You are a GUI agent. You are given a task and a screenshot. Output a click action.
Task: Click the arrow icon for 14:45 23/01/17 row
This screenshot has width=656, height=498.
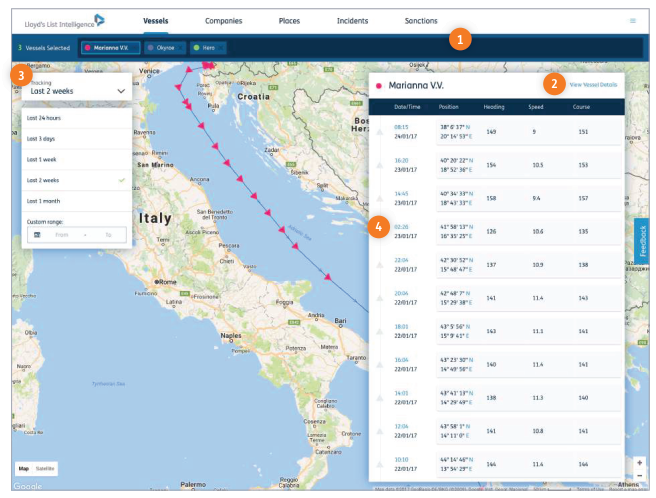point(379,198)
